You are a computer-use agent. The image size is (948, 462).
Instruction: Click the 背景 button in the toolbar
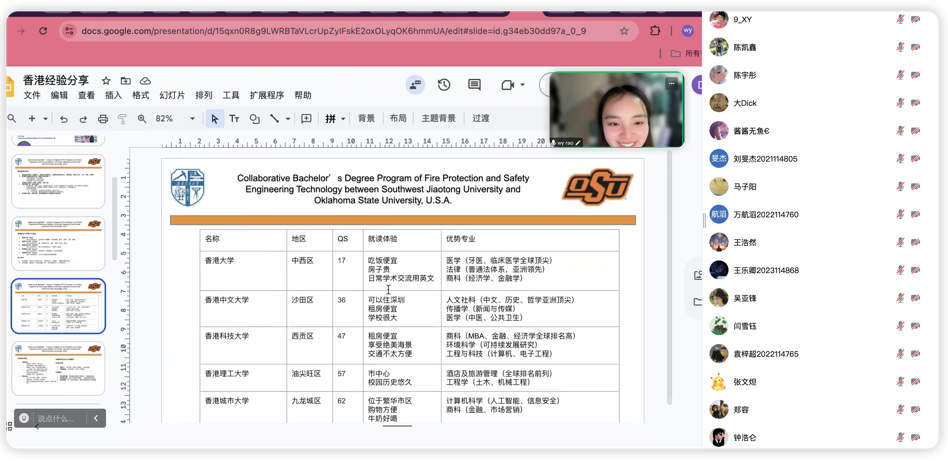click(366, 119)
